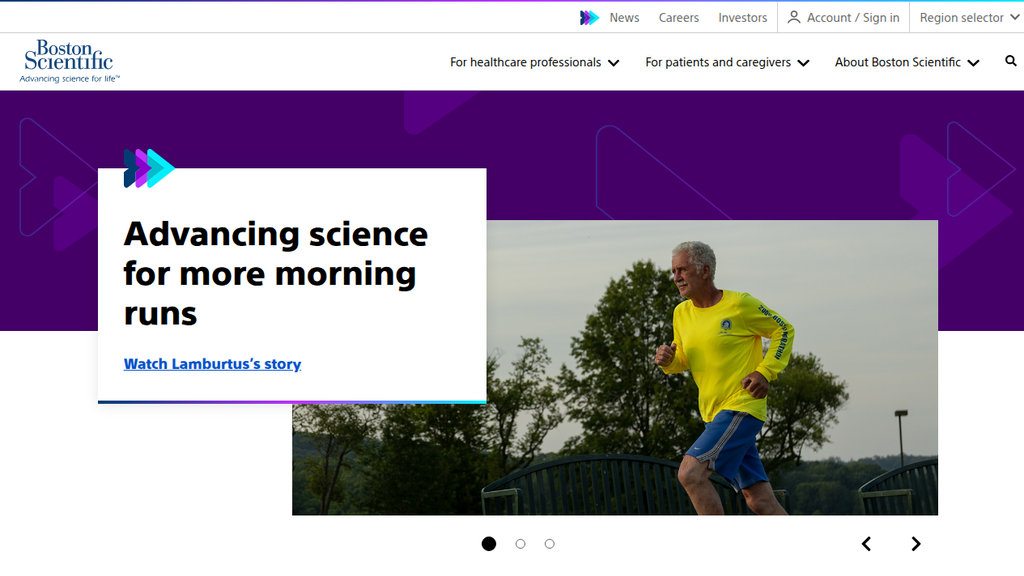This screenshot has width=1024, height=576.
Task: Watch Lamburtus's story link
Action: pyautogui.click(x=212, y=364)
